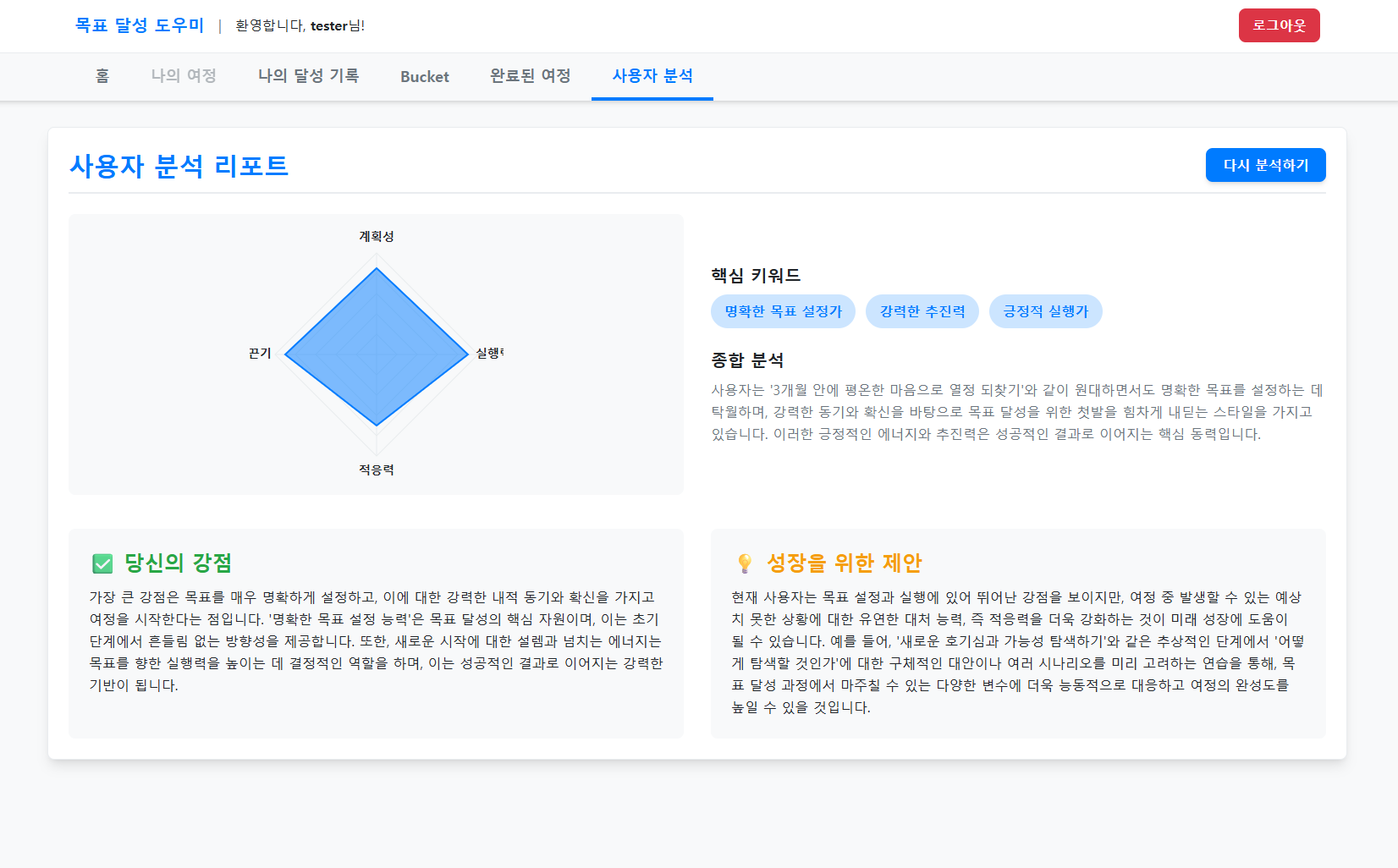1398x868 pixels.
Task: Click the blue radar chart polygon
Action: coord(377,348)
